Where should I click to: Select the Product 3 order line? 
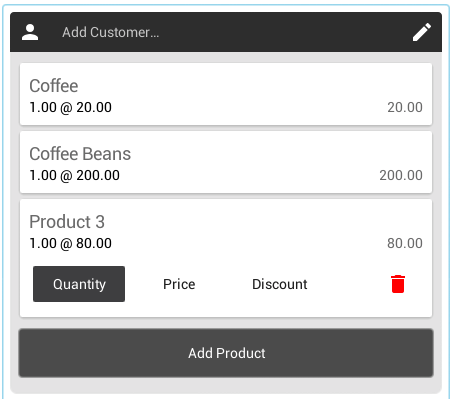(x=226, y=258)
